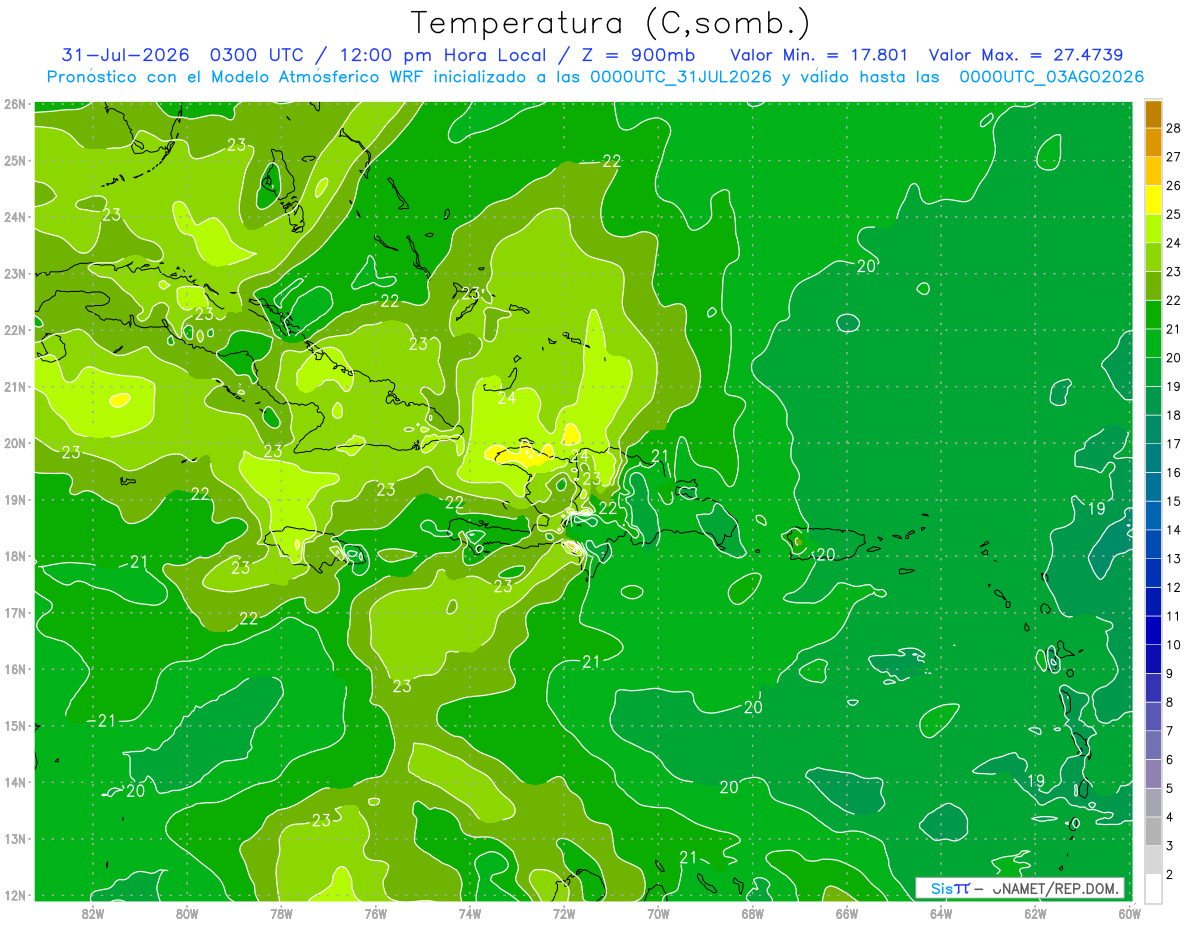The width and height of the screenshot is (1200, 927).
Task: Click latitude axis label "19N"
Action: point(14,500)
